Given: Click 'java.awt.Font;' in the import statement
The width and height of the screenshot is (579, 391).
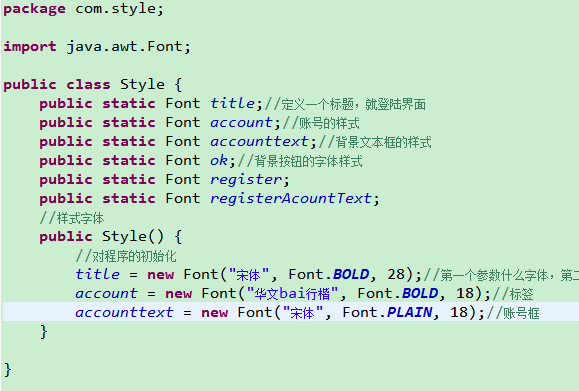Looking at the screenshot, I should pos(129,47).
